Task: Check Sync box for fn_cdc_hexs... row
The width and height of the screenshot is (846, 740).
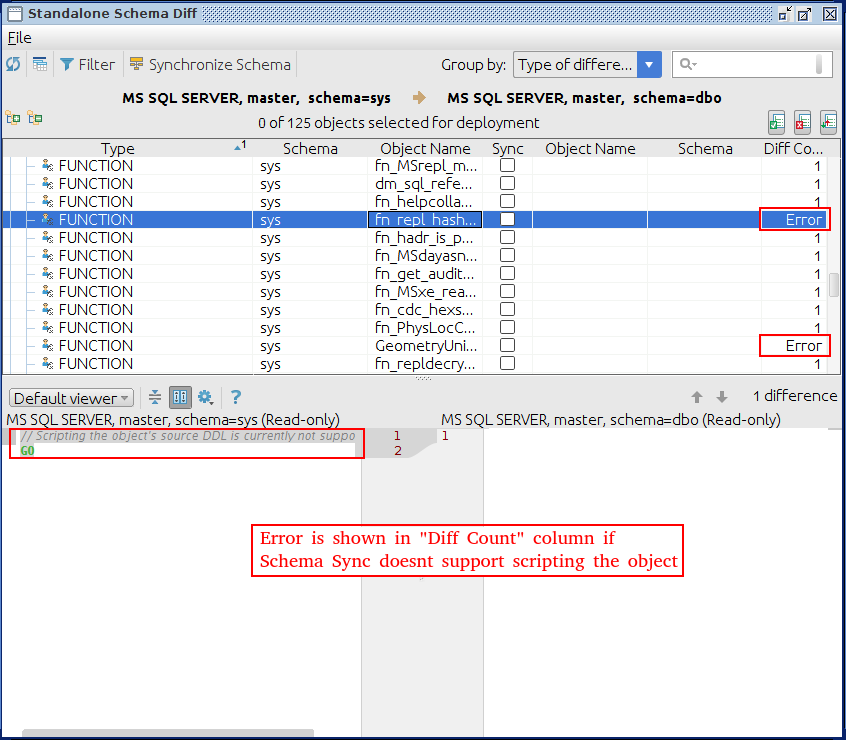Action: point(507,310)
